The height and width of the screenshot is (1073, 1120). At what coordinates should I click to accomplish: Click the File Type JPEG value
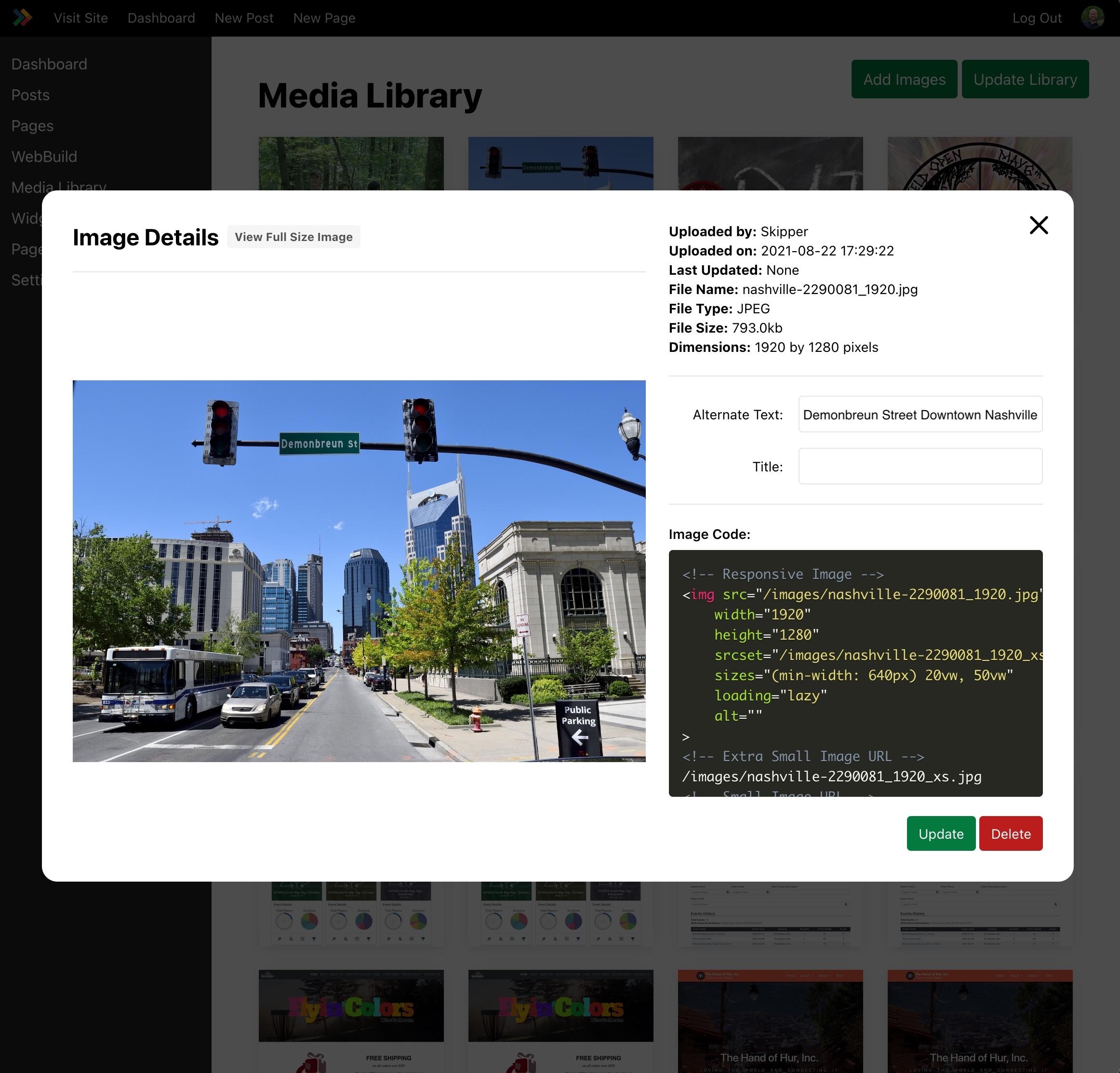(x=753, y=308)
